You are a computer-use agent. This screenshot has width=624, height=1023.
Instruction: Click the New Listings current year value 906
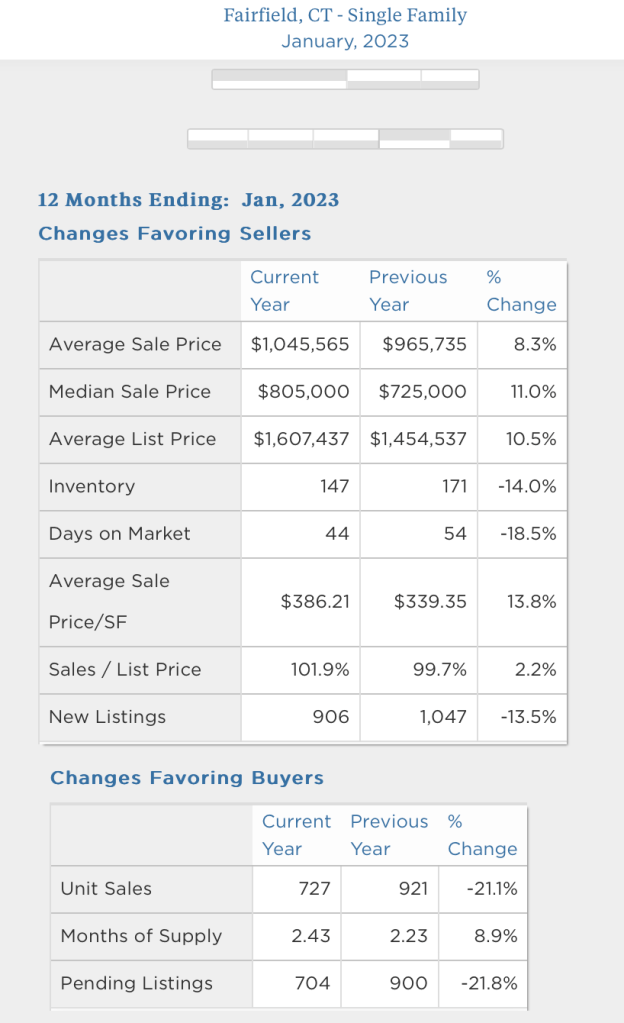point(331,717)
